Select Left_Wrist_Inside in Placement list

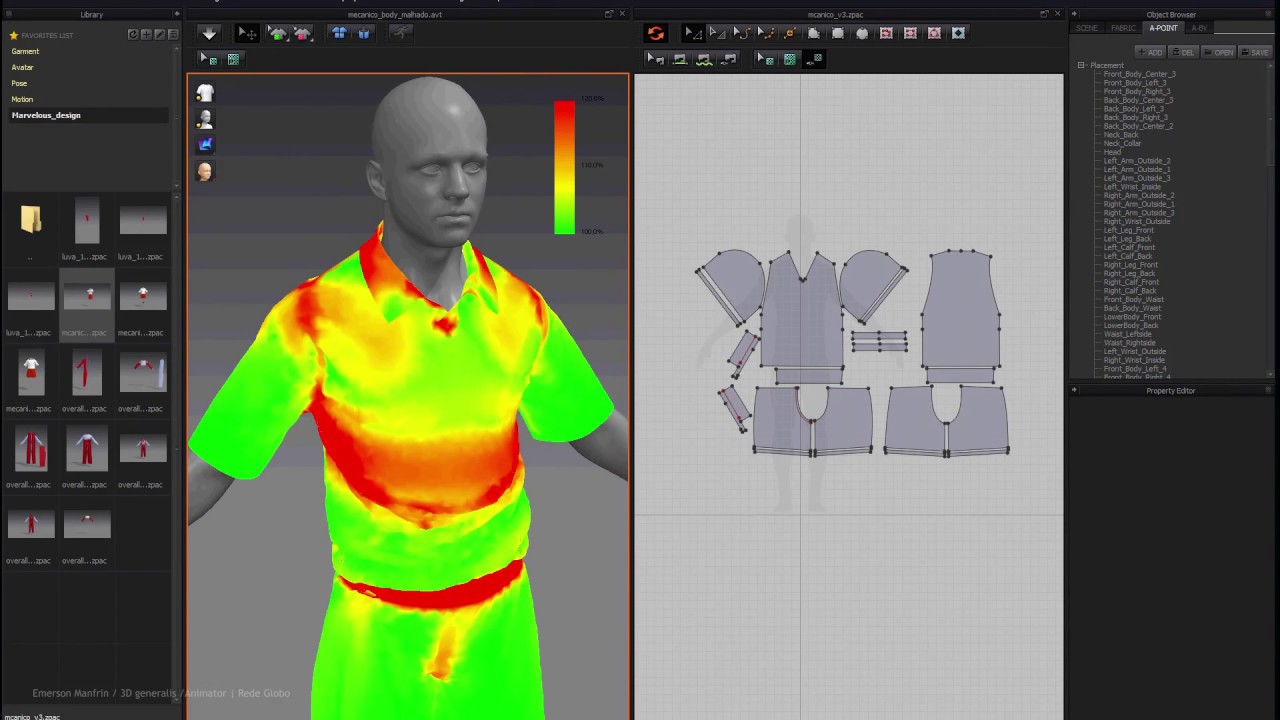(x=1132, y=187)
